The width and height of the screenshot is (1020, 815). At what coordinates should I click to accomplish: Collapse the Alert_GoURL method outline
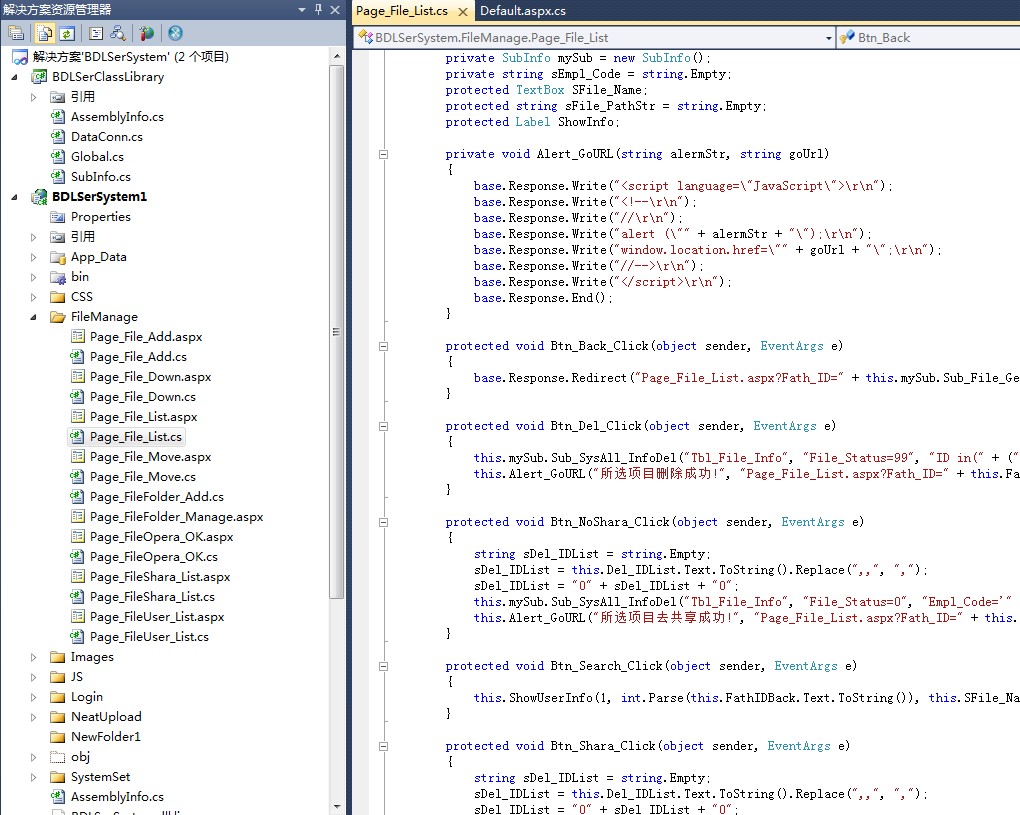(x=383, y=154)
